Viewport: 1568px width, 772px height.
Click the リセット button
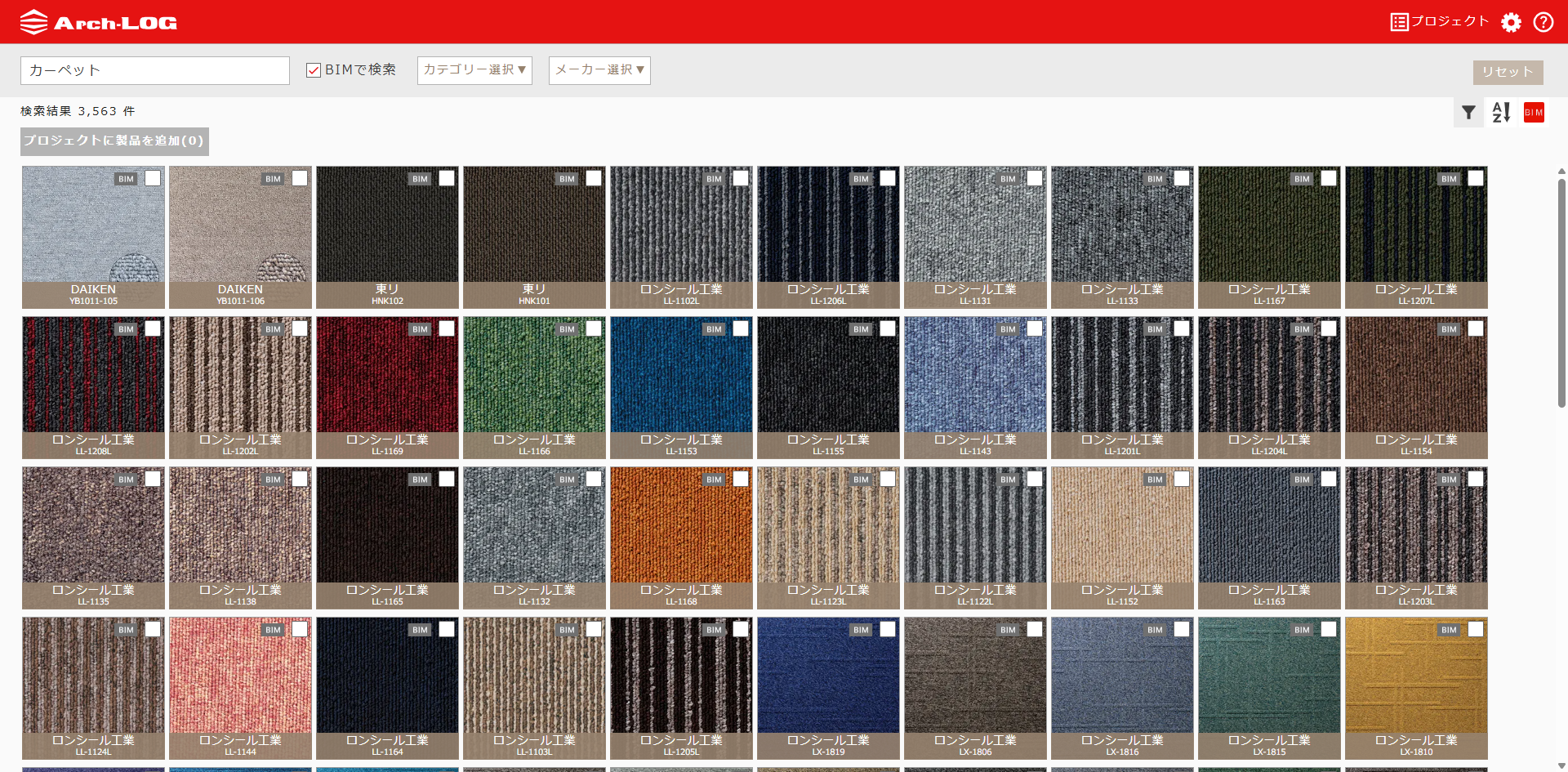pos(1508,72)
